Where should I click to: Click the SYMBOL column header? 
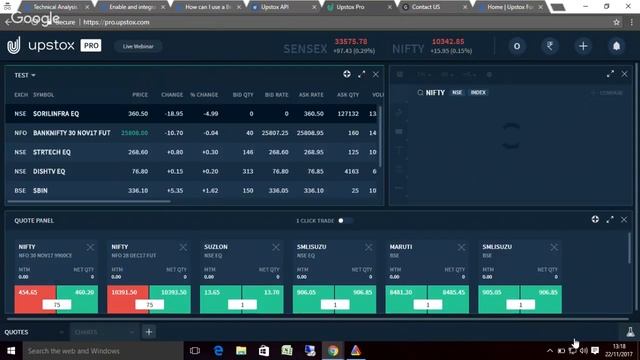[44, 95]
